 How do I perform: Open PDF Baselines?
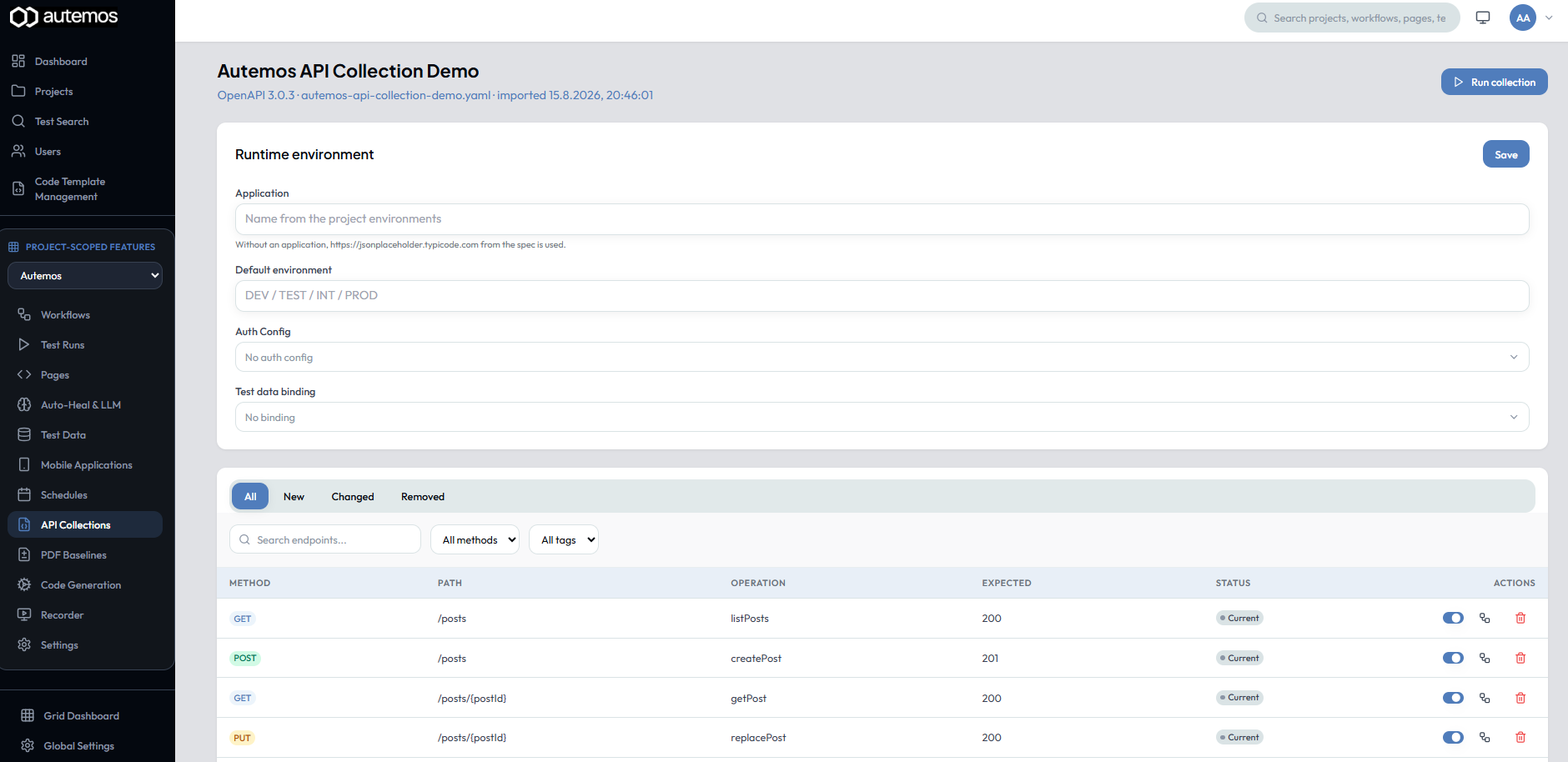click(73, 555)
